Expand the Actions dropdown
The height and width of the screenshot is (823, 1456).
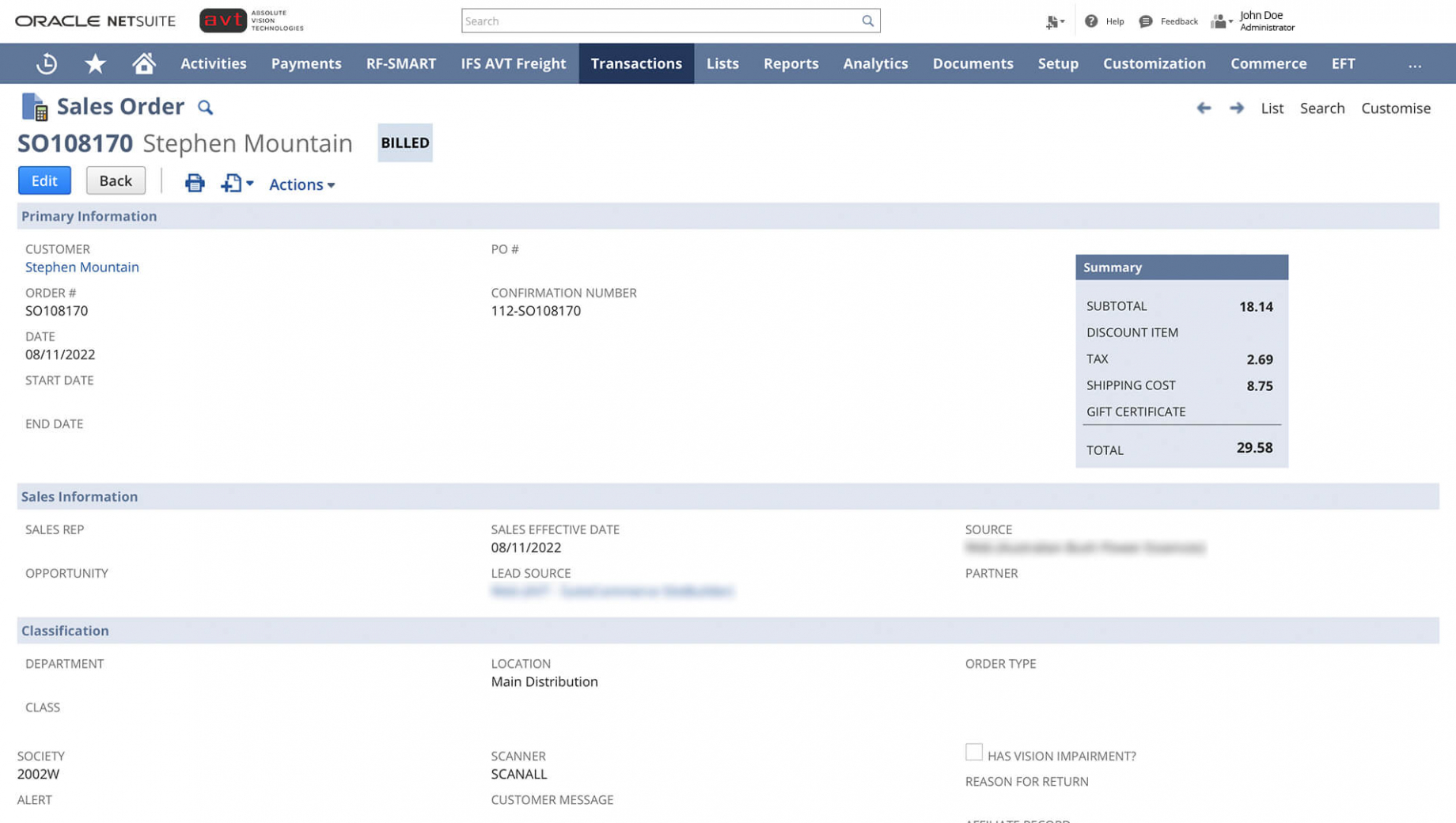pyautogui.click(x=301, y=184)
